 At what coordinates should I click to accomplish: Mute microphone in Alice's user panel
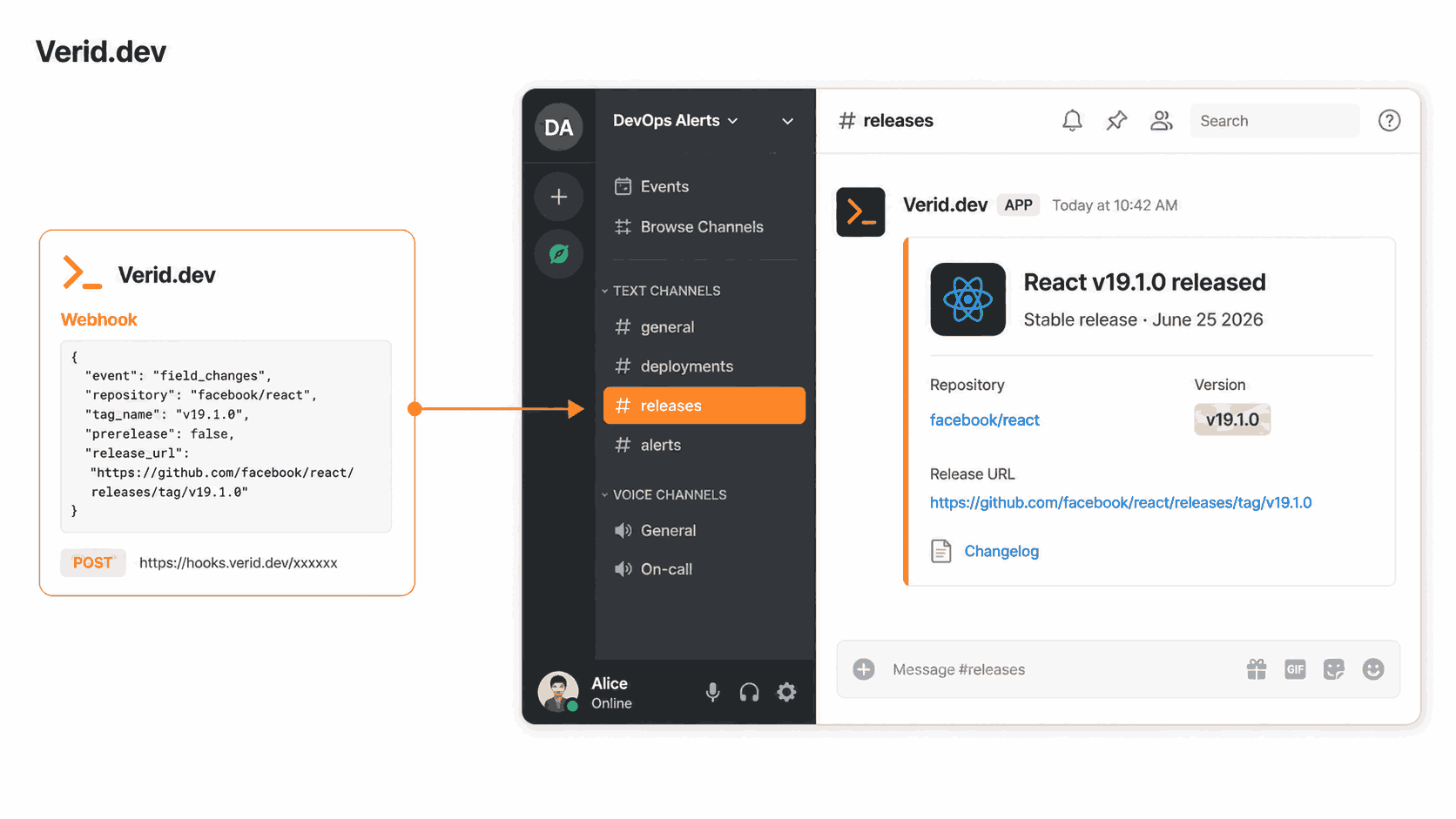(x=712, y=692)
